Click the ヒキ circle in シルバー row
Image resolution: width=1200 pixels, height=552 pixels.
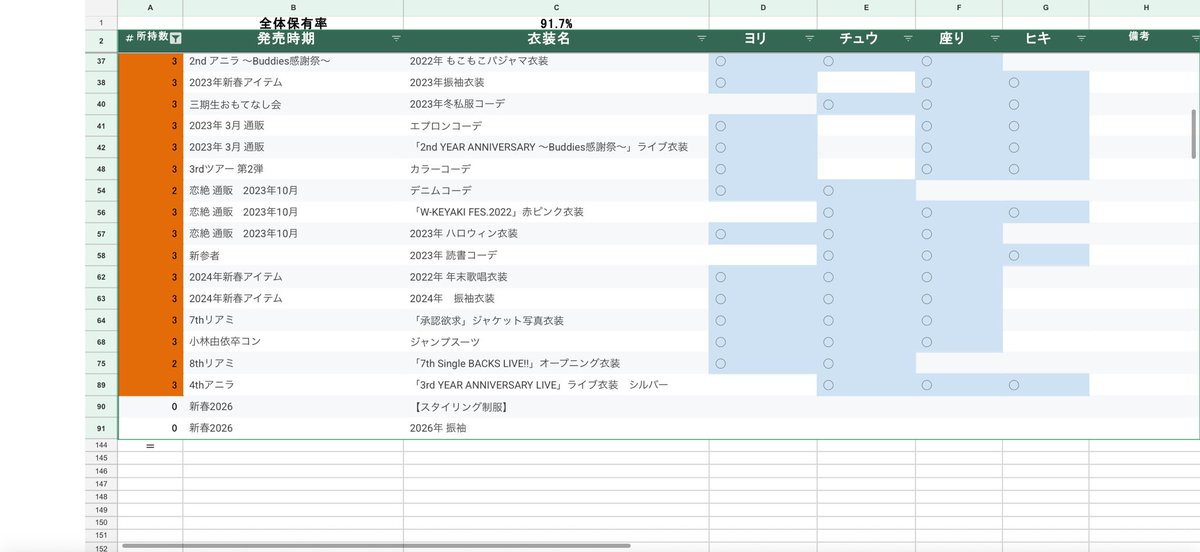click(1013, 385)
